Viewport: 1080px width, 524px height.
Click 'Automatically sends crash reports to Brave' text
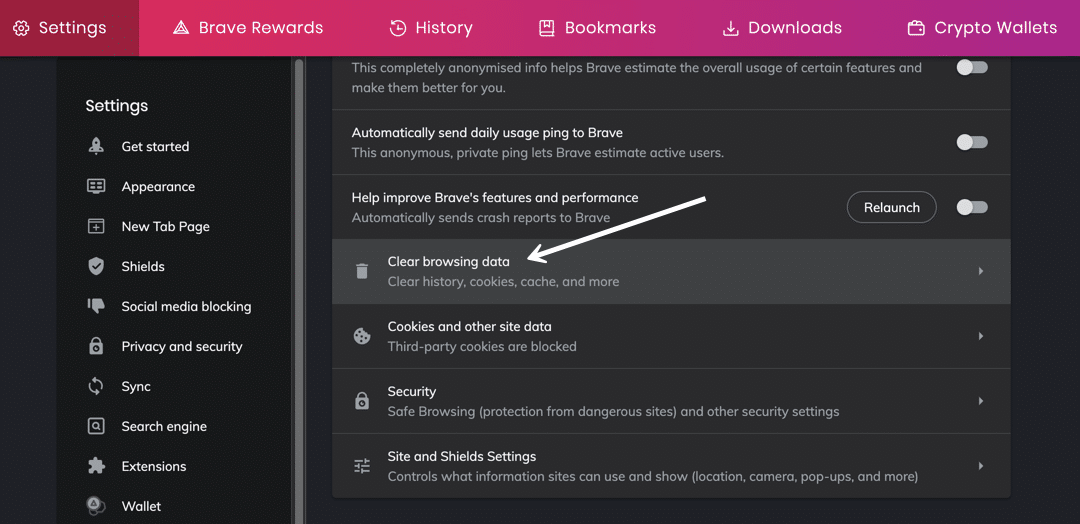[481, 218]
